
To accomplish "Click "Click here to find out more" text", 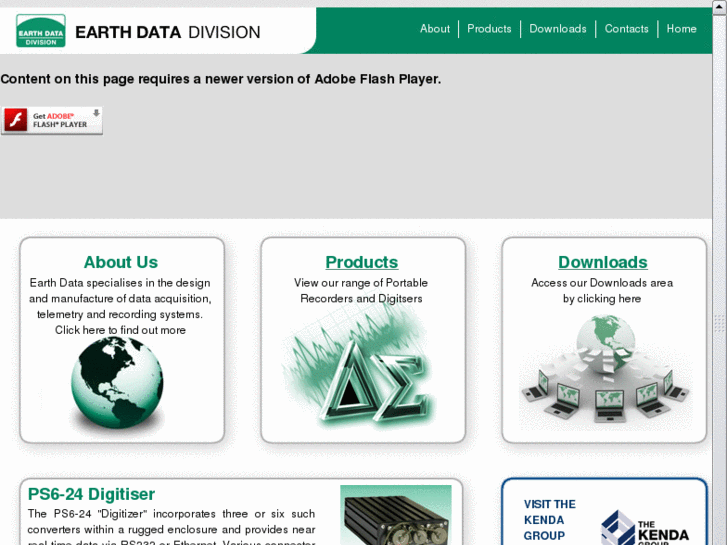I will pos(121,330).
